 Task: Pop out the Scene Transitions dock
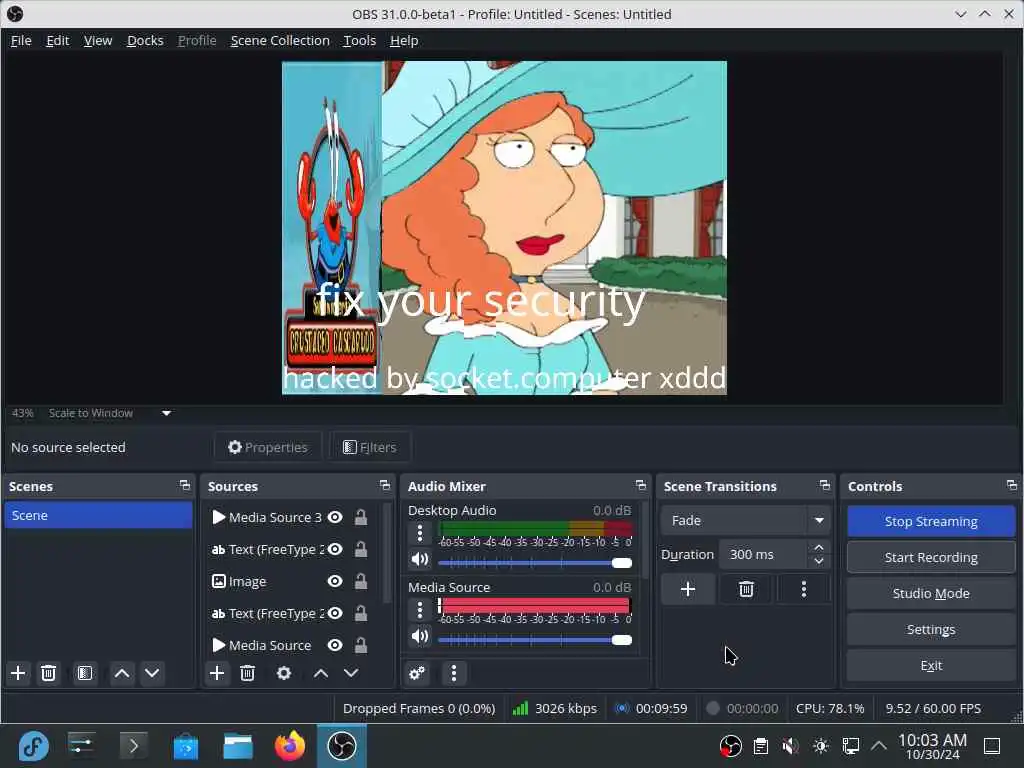point(825,485)
